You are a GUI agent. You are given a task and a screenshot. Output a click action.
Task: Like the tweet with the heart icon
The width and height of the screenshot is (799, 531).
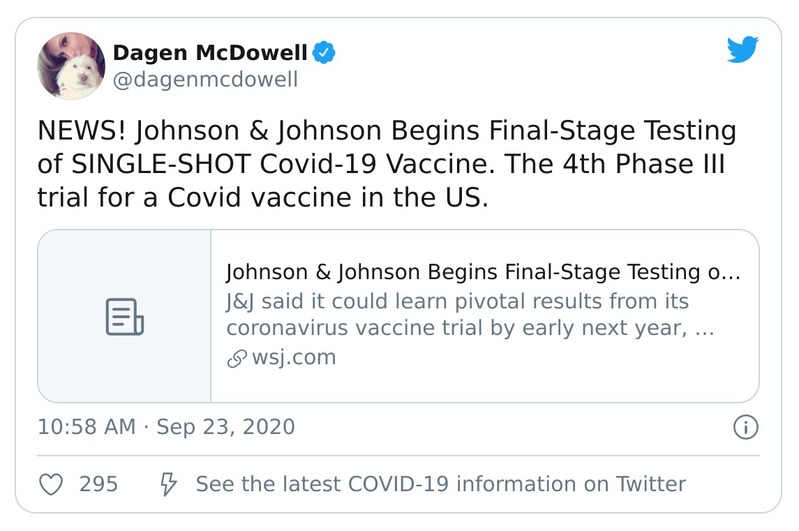pyautogui.click(x=50, y=484)
